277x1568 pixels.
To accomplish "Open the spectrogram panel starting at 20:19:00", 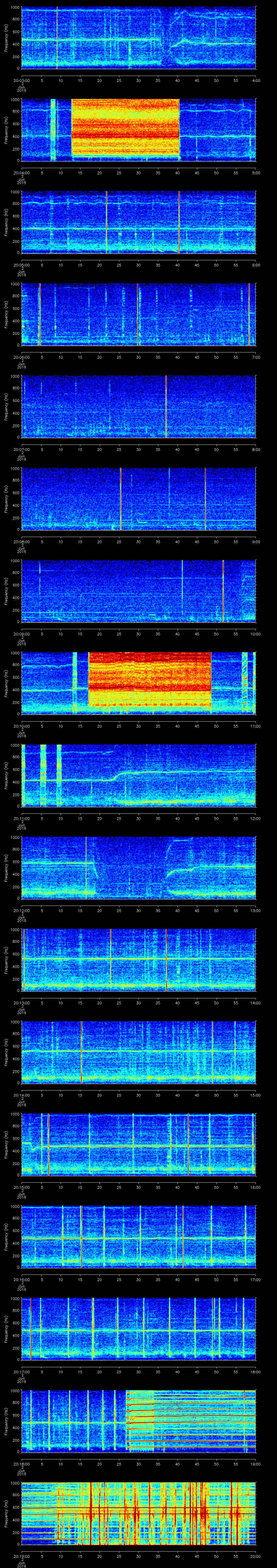I will coord(139,1513).
